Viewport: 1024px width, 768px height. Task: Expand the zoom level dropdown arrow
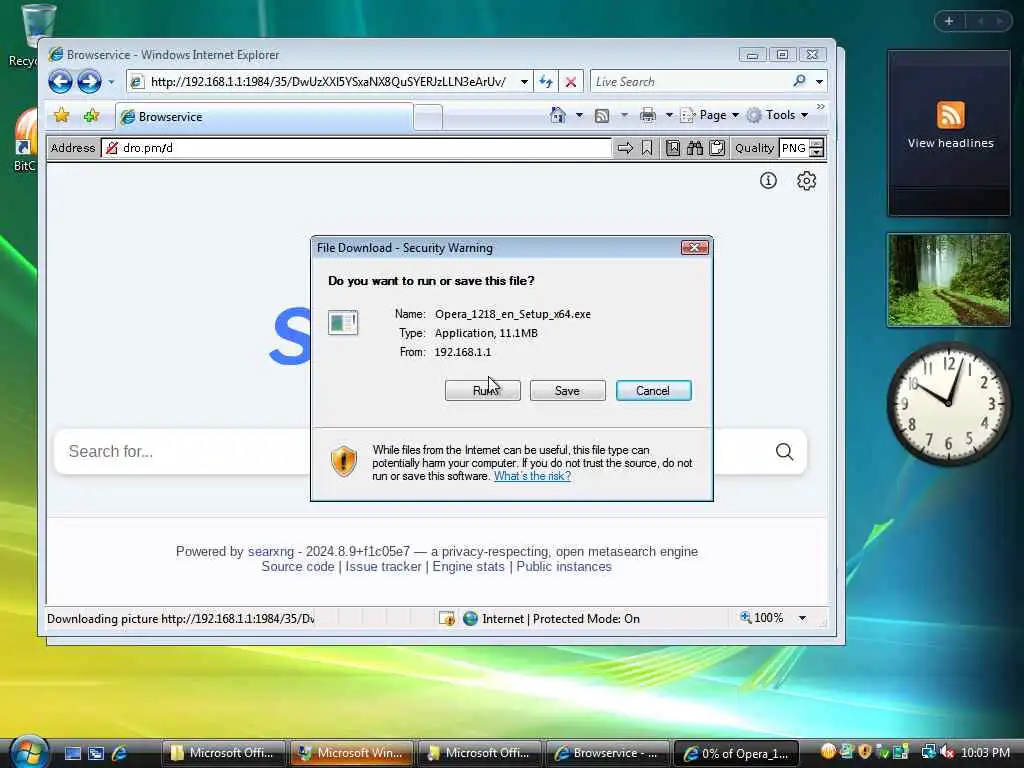(802, 618)
